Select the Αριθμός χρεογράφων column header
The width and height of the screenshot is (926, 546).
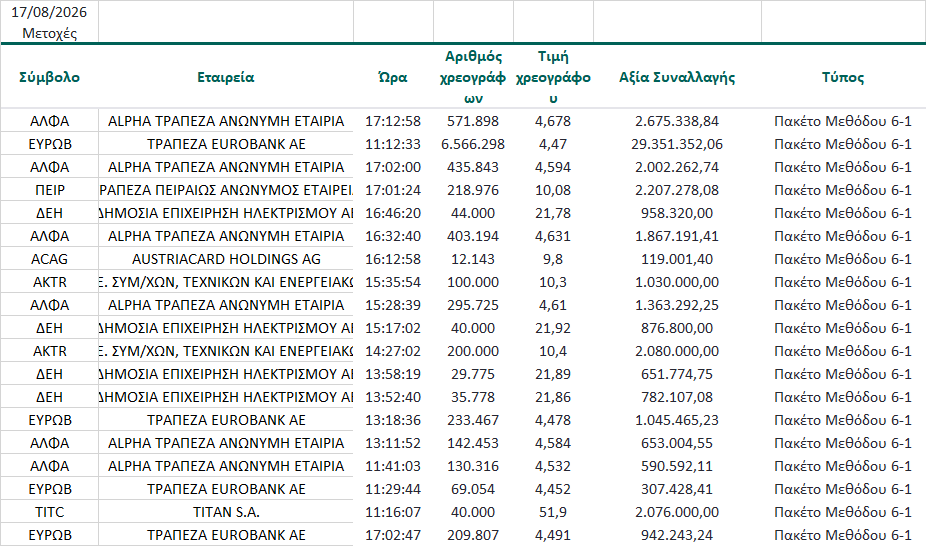[473, 77]
